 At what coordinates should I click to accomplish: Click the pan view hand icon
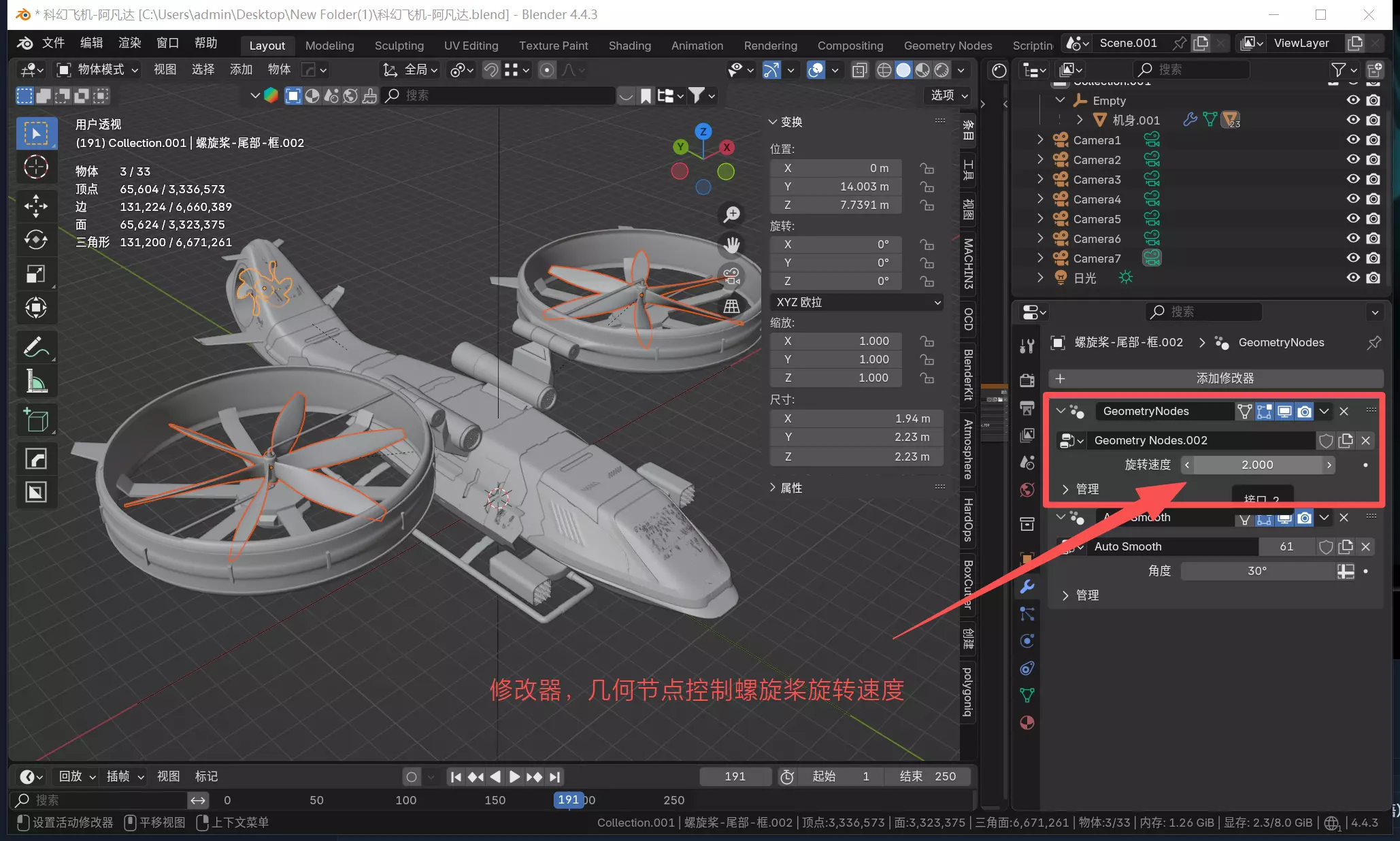[731, 245]
